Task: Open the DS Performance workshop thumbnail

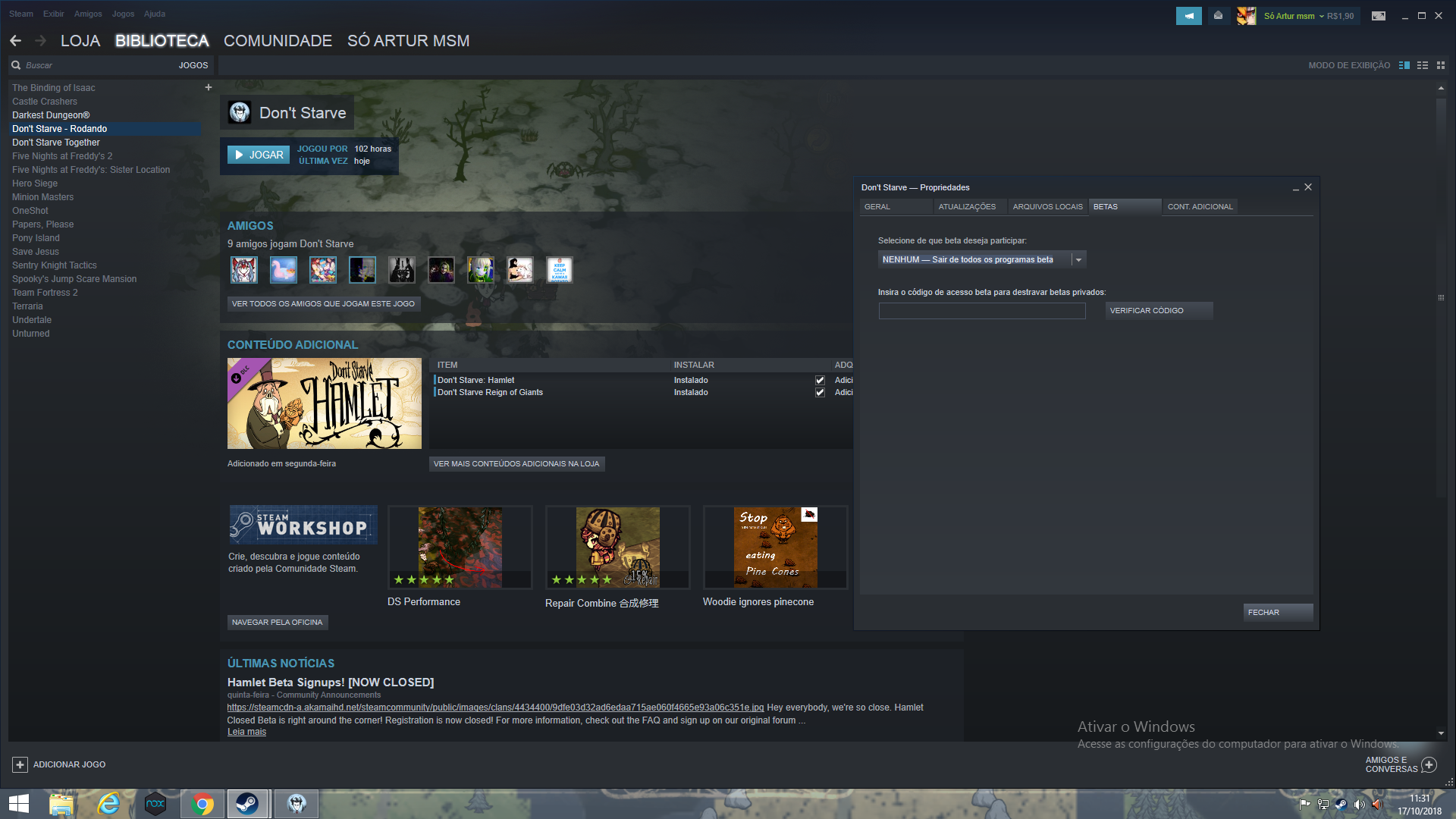Action: (x=460, y=548)
